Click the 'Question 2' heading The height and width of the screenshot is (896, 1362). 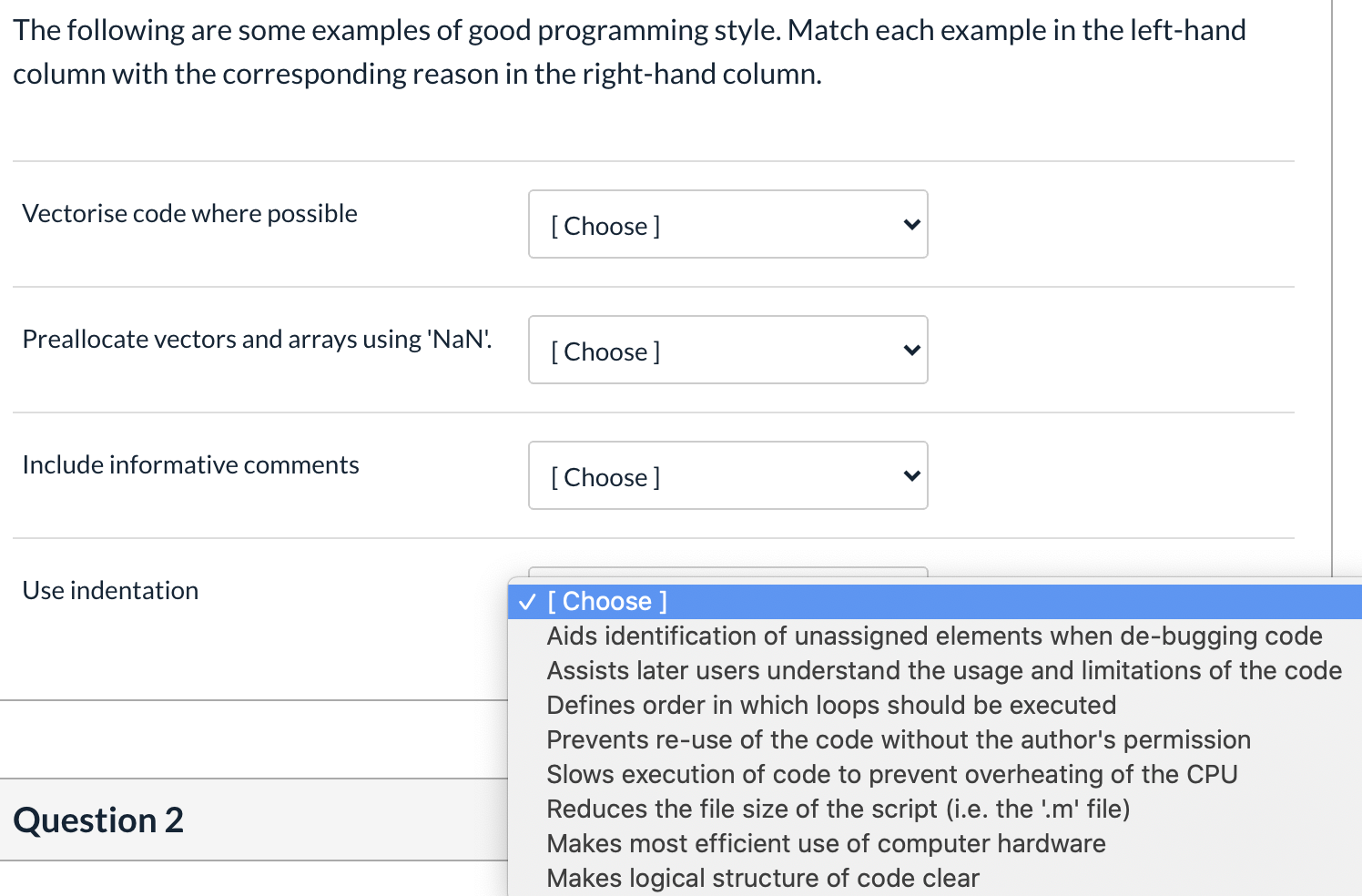[x=98, y=820]
